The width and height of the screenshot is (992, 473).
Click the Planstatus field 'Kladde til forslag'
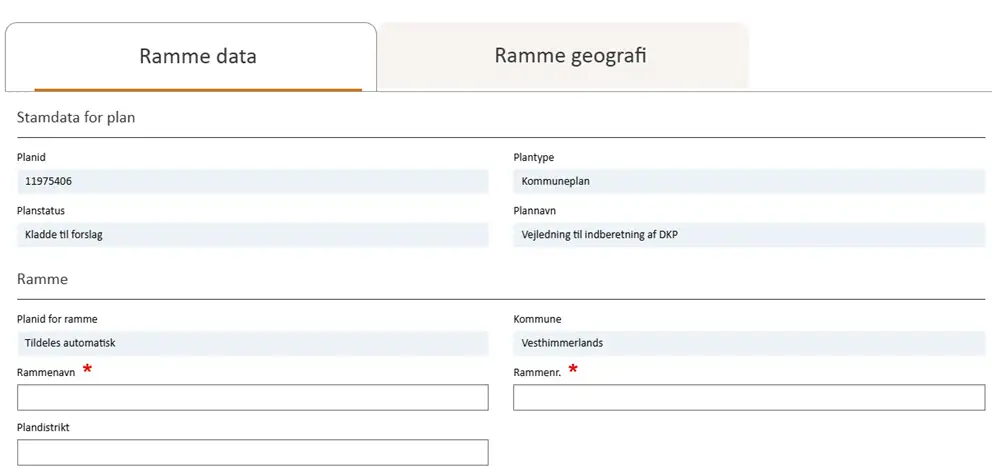pyautogui.click(x=252, y=235)
